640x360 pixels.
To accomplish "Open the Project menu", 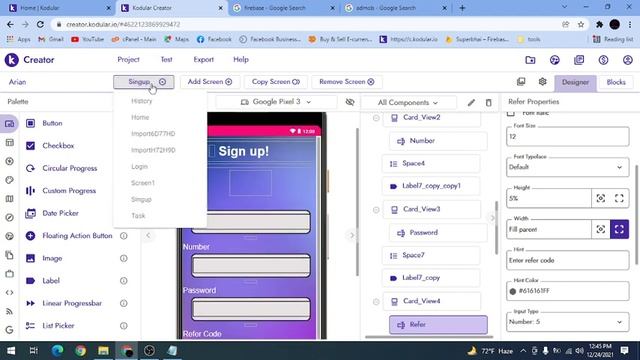I will click(129, 60).
